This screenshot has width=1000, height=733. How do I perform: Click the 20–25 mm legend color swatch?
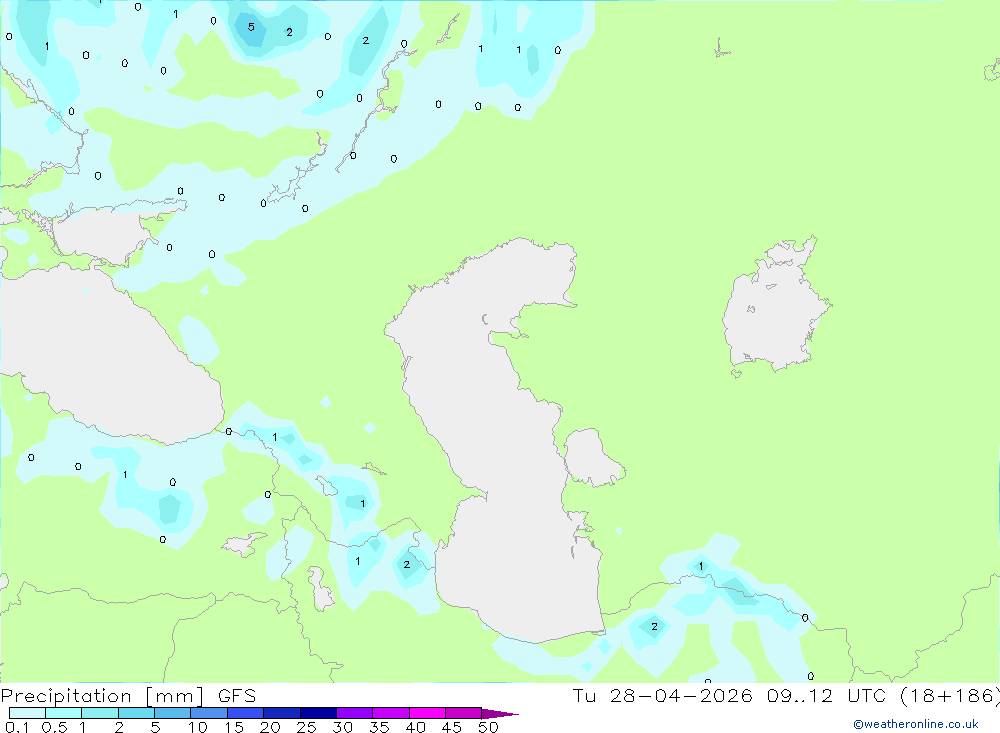point(282,713)
